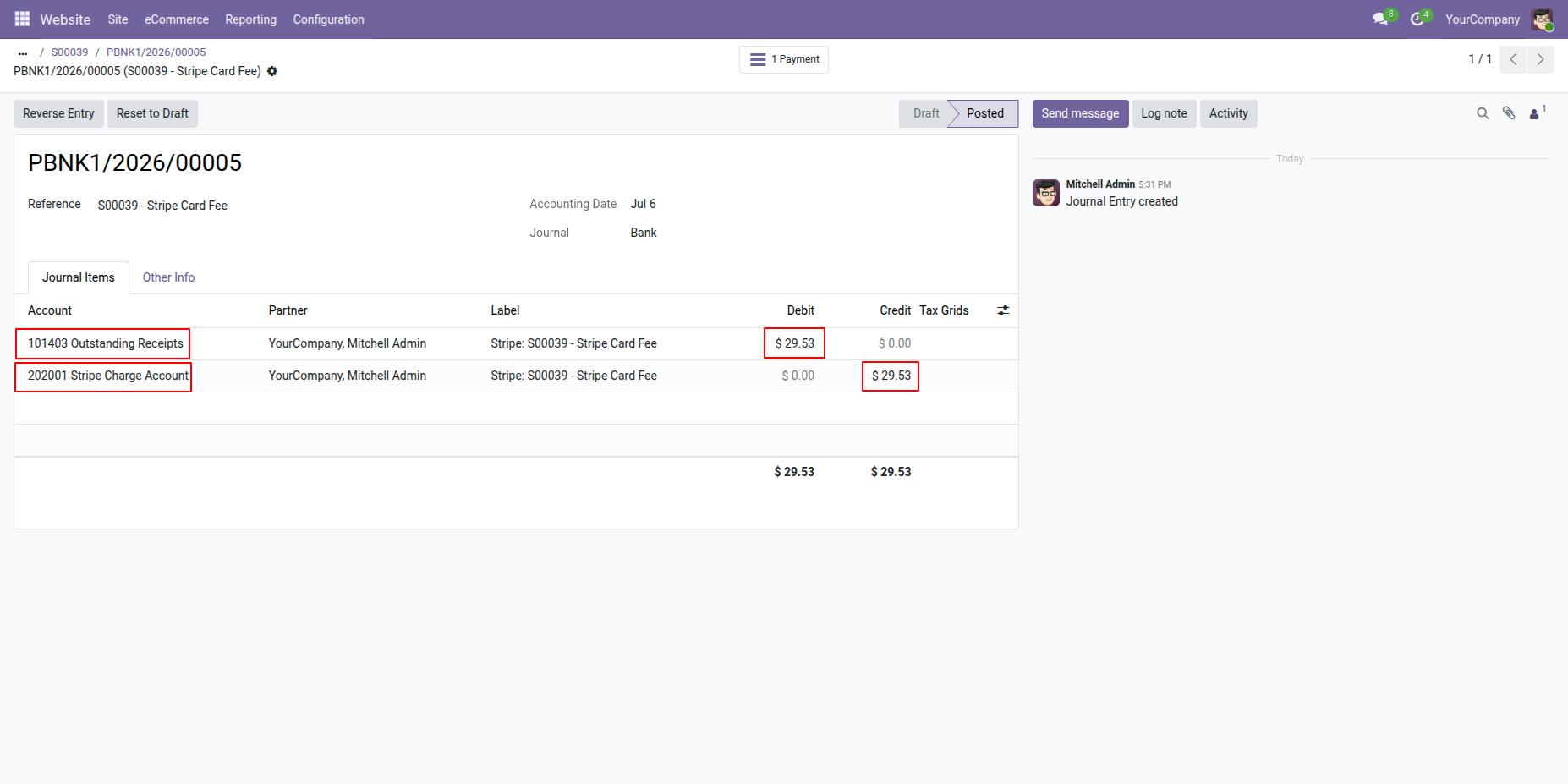
Task: Open the Configuration menu
Action: pyautogui.click(x=328, y=19)
